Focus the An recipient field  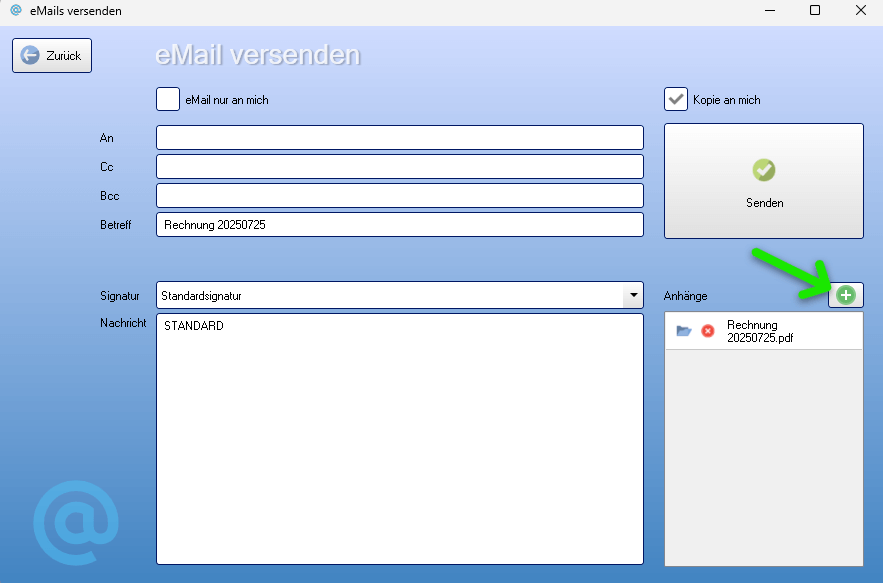(x=399, y=138)
